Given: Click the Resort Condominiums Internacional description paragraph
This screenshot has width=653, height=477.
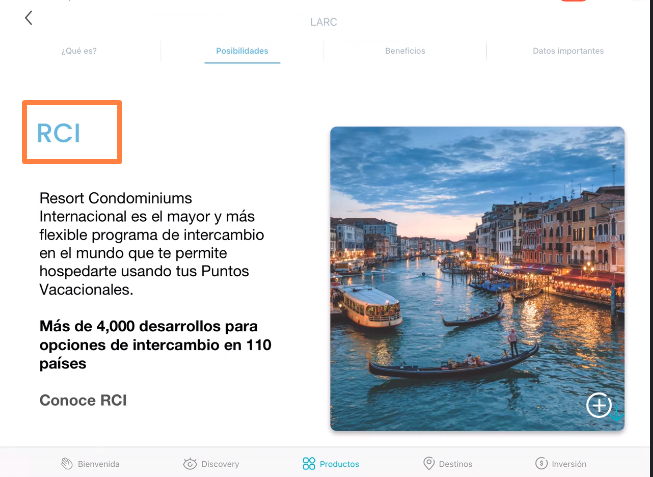Looking at the screenshot, I should pyautogui.click(x=152, y=244).
